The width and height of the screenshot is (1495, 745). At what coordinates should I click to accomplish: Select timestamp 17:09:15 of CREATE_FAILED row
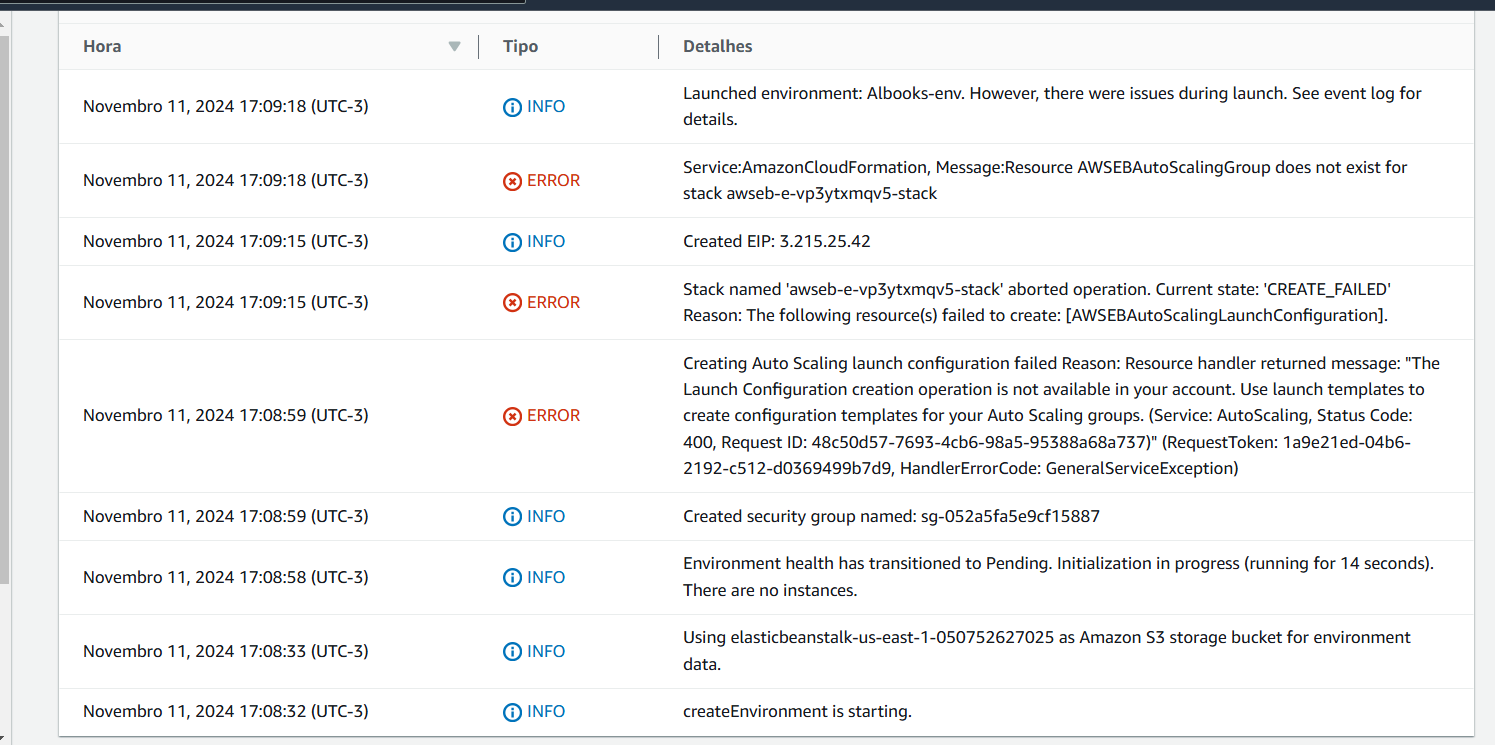pos(225,302)
